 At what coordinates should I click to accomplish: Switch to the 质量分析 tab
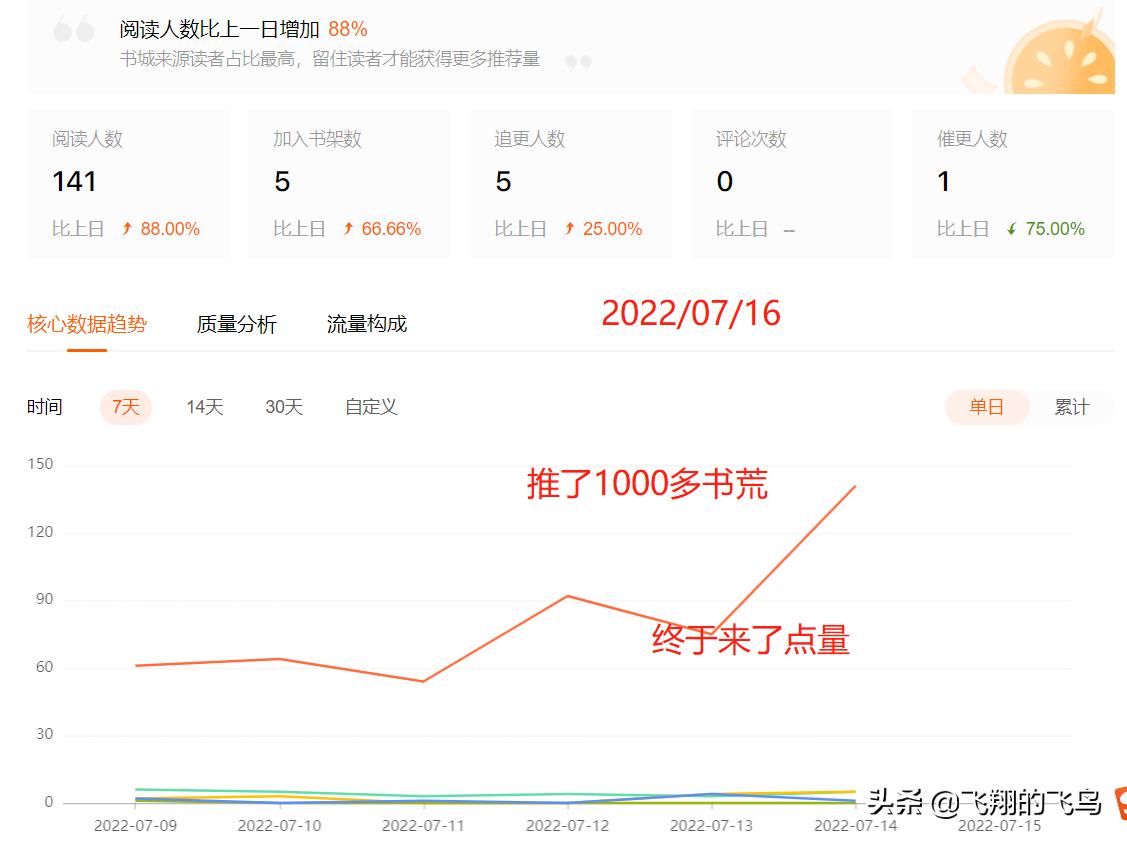click(237, 323)
